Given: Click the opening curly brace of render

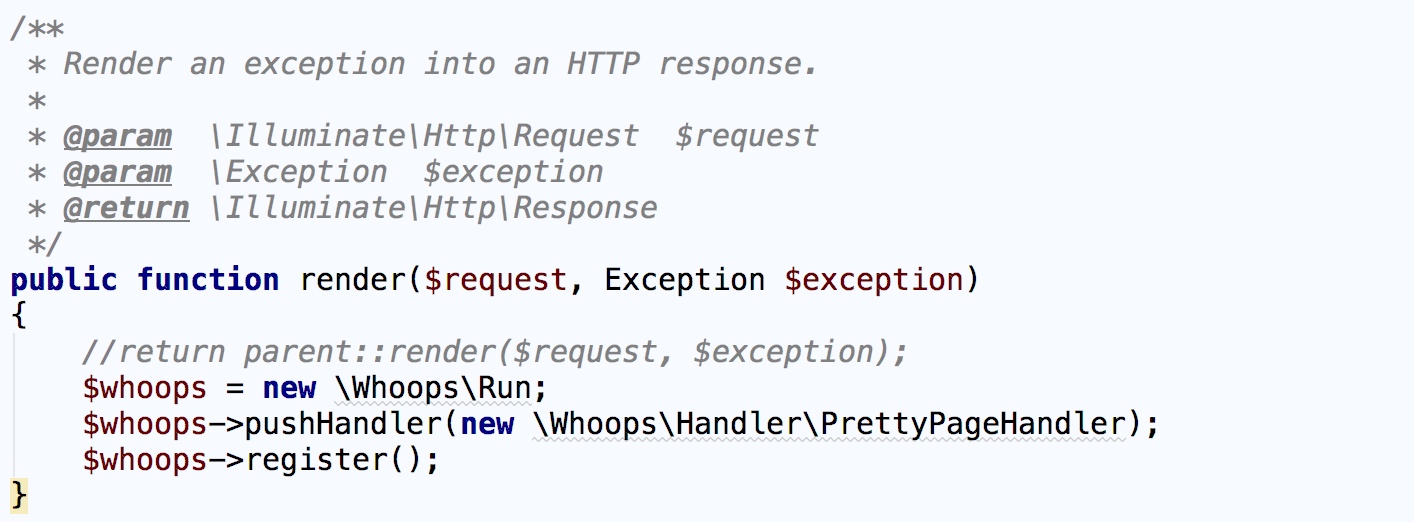Looking at the screenshot, I should click(x=19, y=316).
